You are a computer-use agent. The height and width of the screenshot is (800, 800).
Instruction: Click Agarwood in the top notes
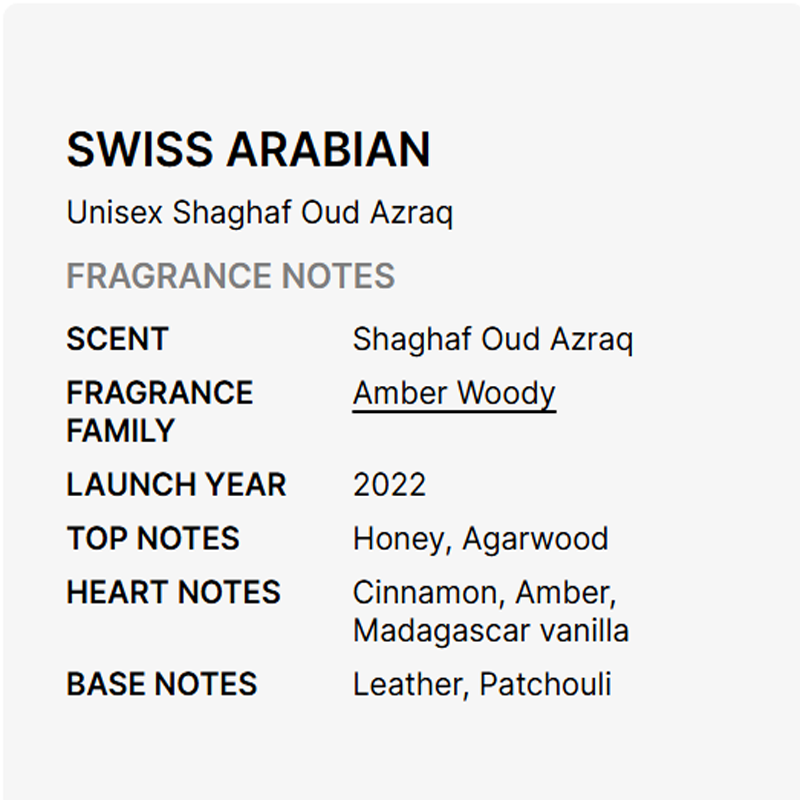click(535, 539)
